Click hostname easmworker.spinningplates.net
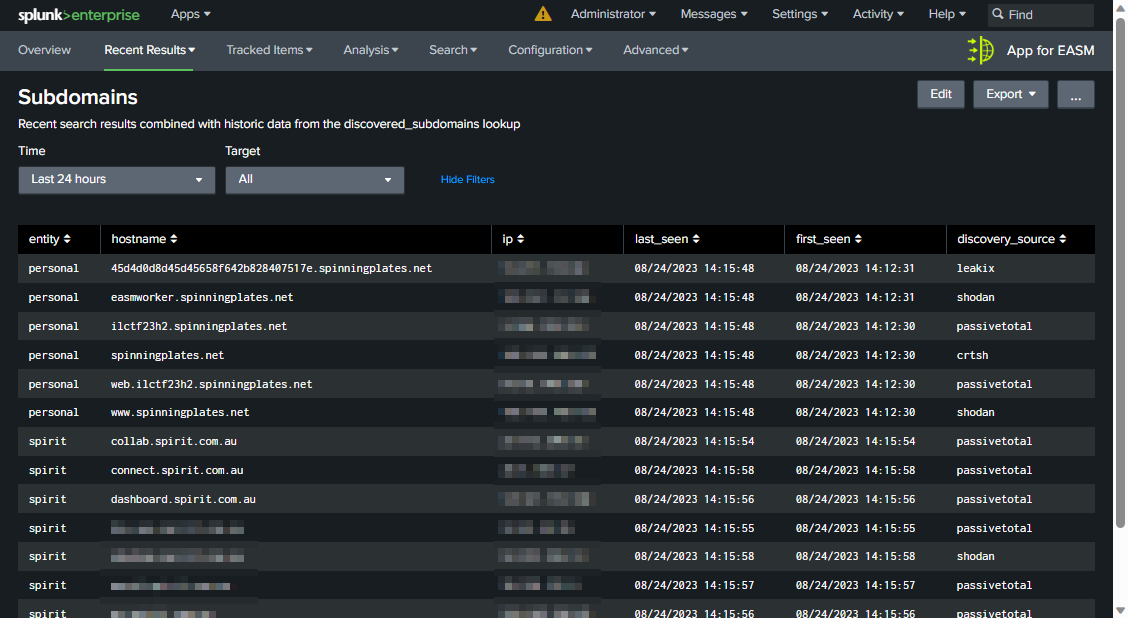Image resolution: width=1128 pixels, height=618 pixels. pos(202,297)
